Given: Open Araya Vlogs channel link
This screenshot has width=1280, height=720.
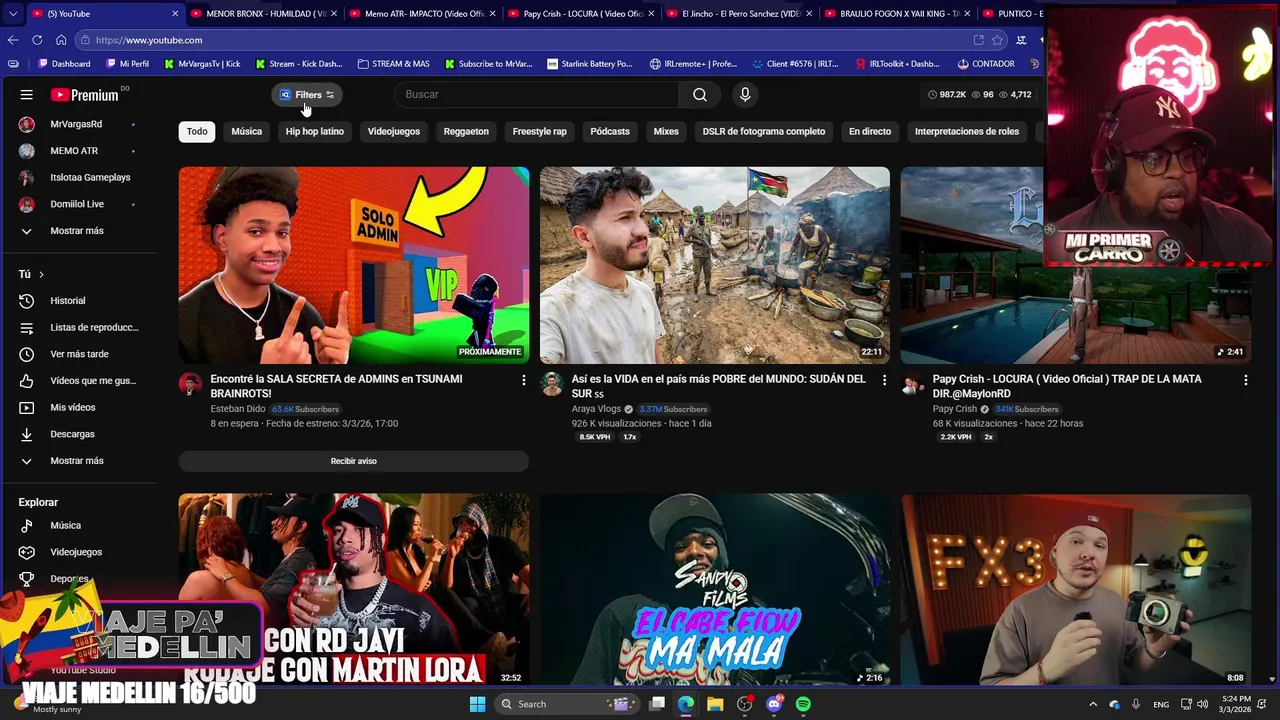Looking at the screenshot, I should [x=596, y=409].
